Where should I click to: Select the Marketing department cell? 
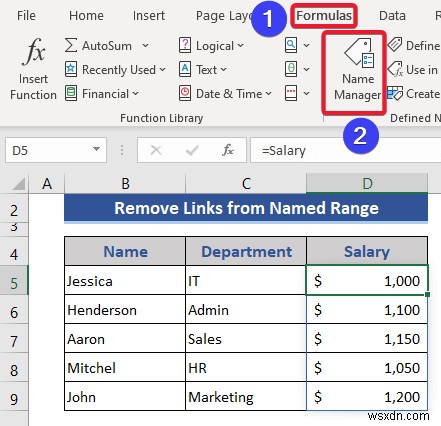246,396
